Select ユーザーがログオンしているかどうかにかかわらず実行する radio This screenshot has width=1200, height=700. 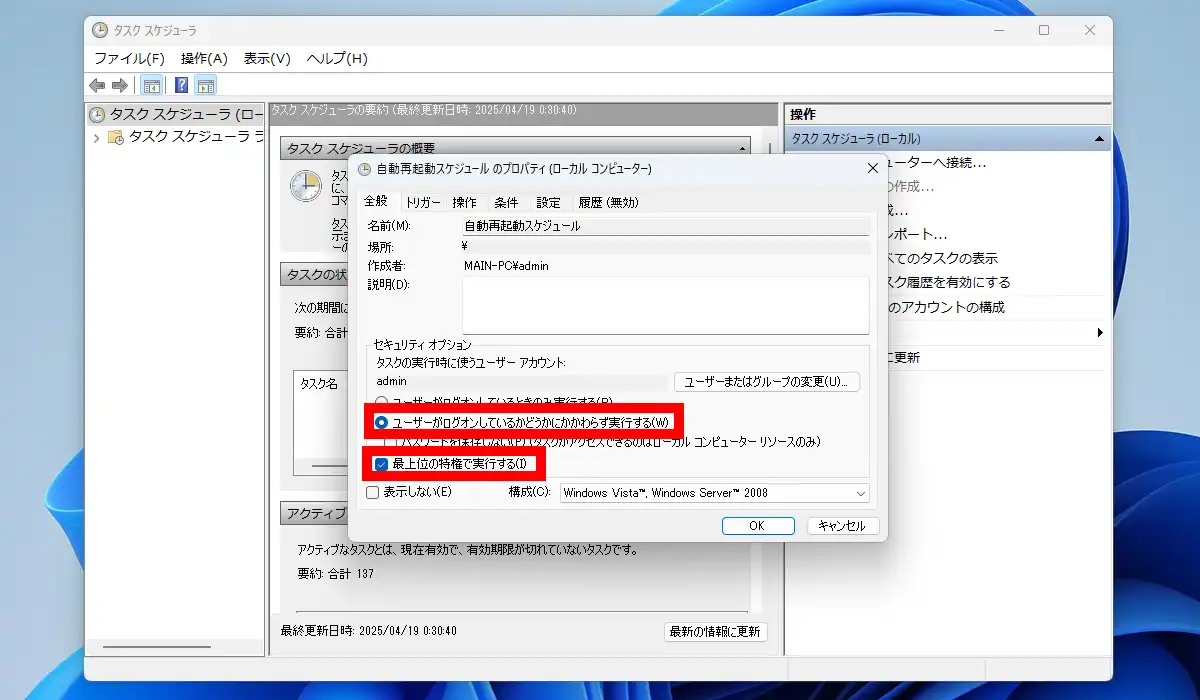click(382, 422)
